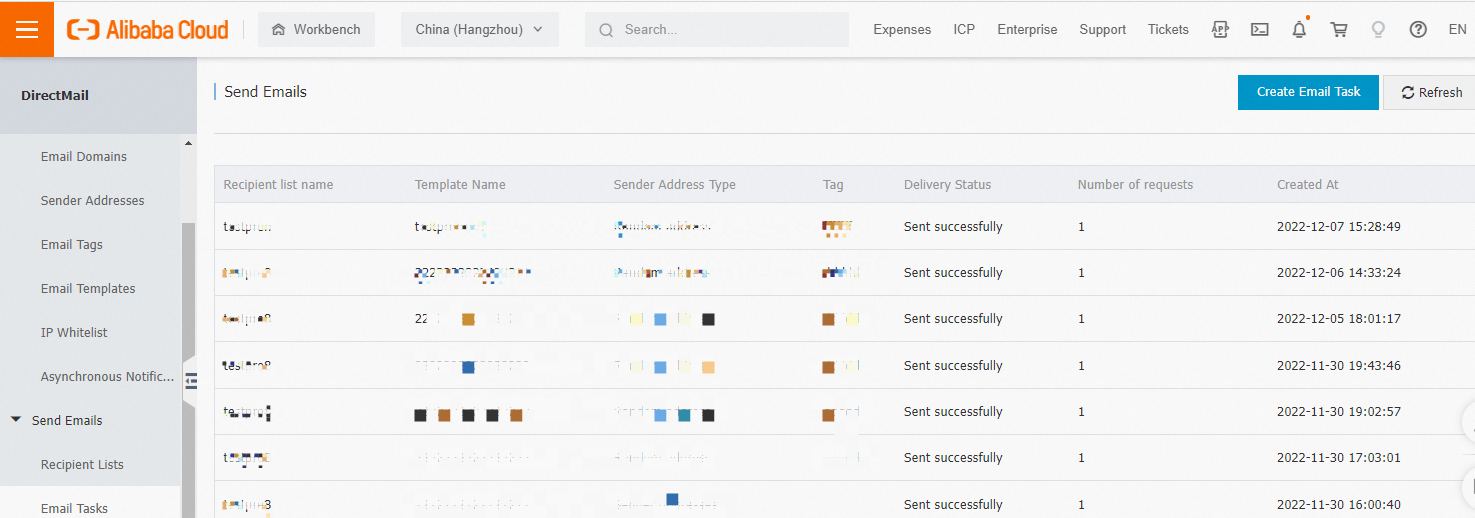Open the notifications bell
Screen dimensions: 1475x518
coord(1299,30)
